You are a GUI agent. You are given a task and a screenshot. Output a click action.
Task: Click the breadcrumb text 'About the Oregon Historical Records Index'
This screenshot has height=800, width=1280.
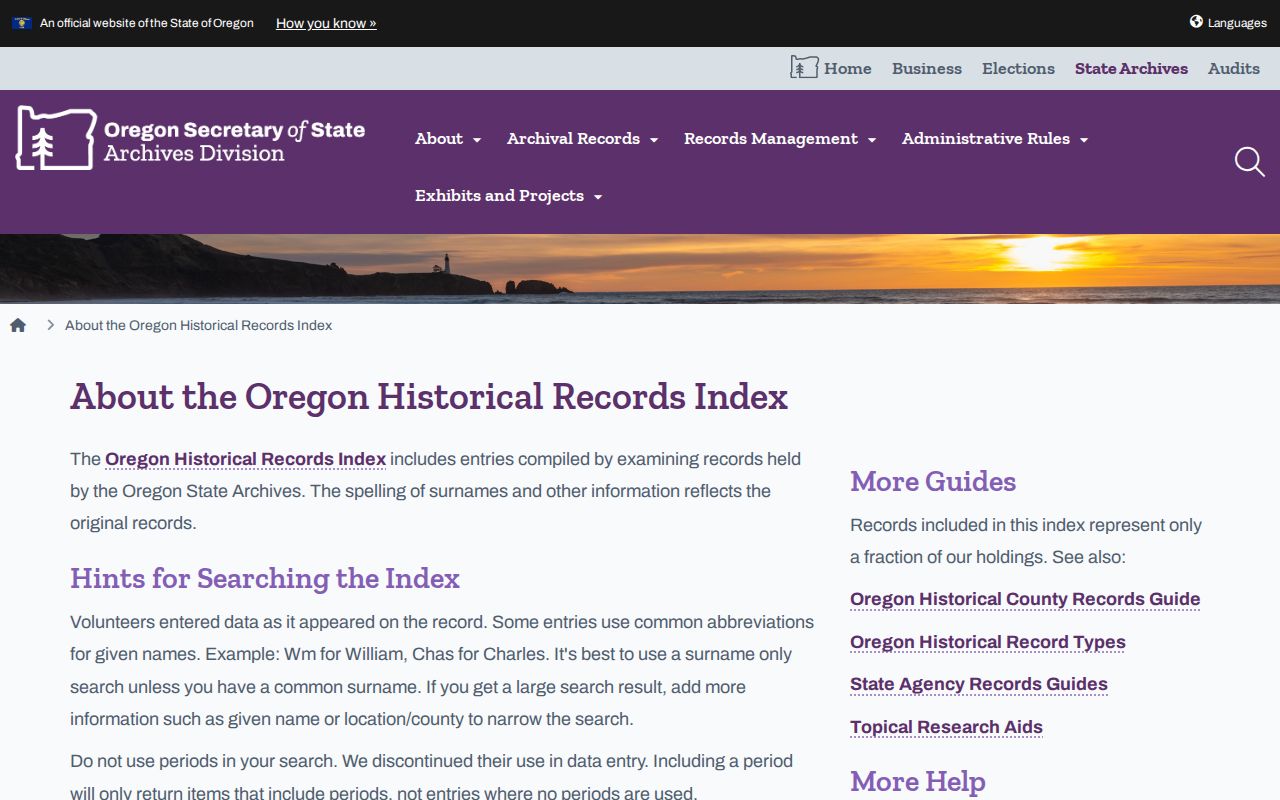point(198,325)
